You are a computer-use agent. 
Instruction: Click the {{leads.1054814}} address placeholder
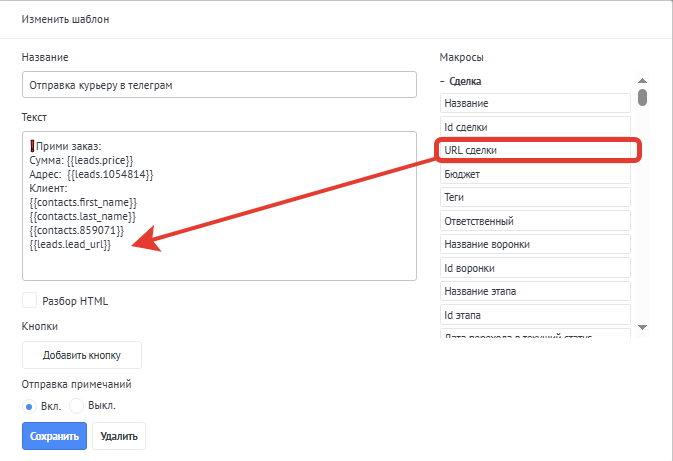point(110,174)
